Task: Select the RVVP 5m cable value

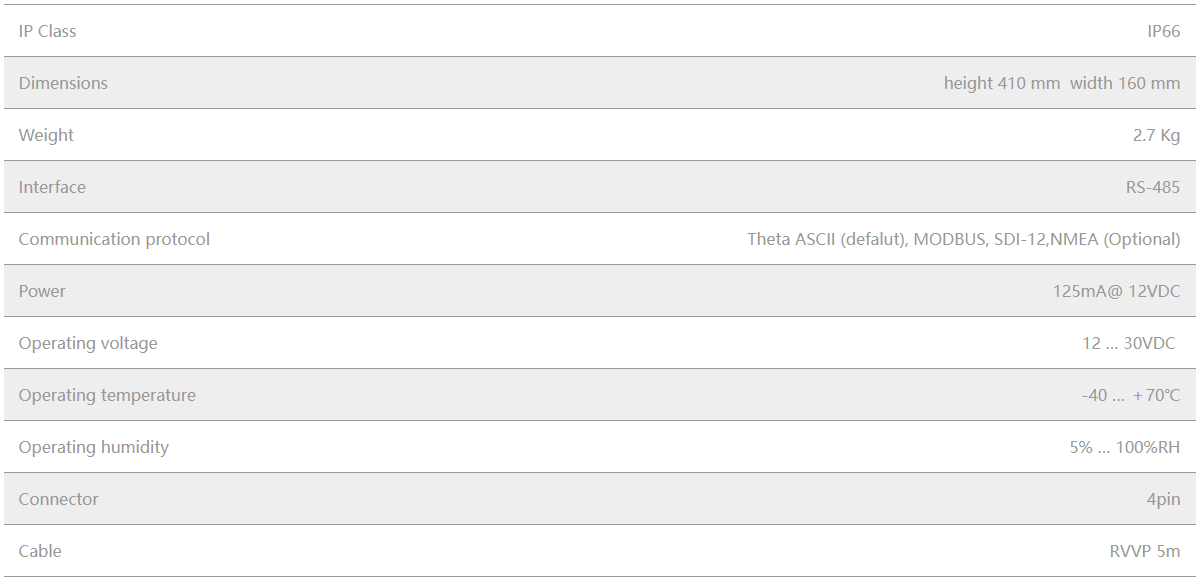Action: [1144, 551]
